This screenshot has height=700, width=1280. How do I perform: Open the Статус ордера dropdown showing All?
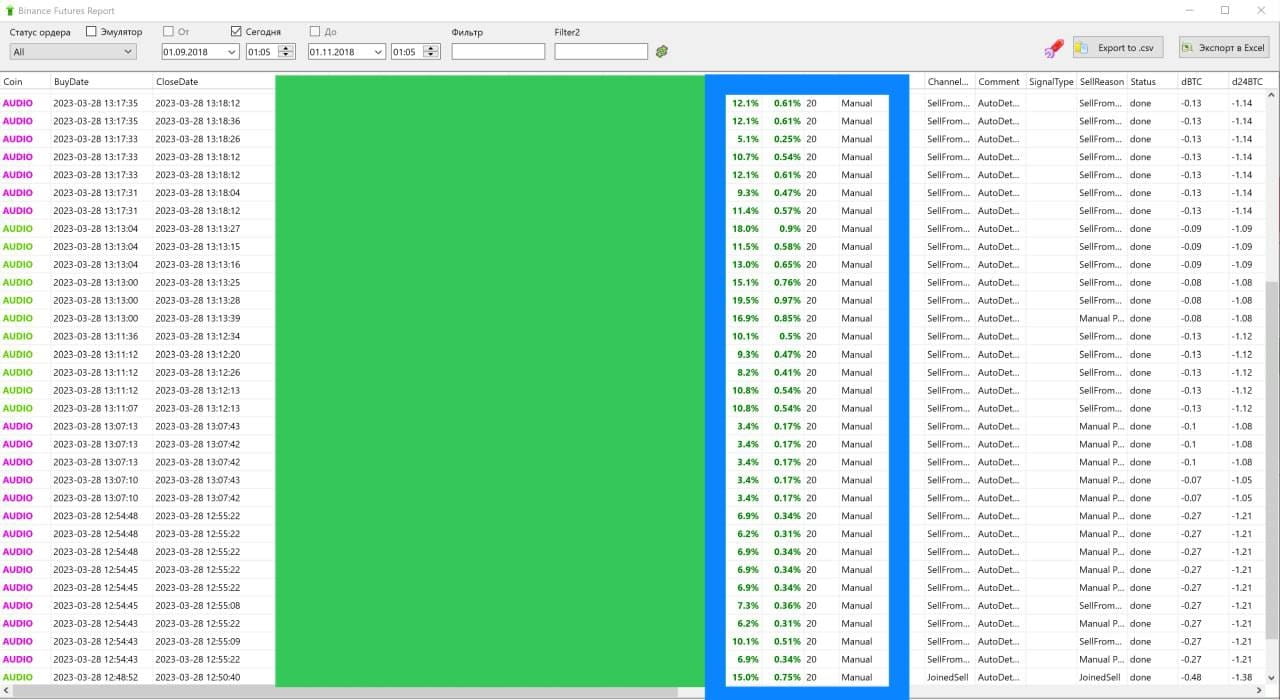pyautogui.click(x=72, y=52)
